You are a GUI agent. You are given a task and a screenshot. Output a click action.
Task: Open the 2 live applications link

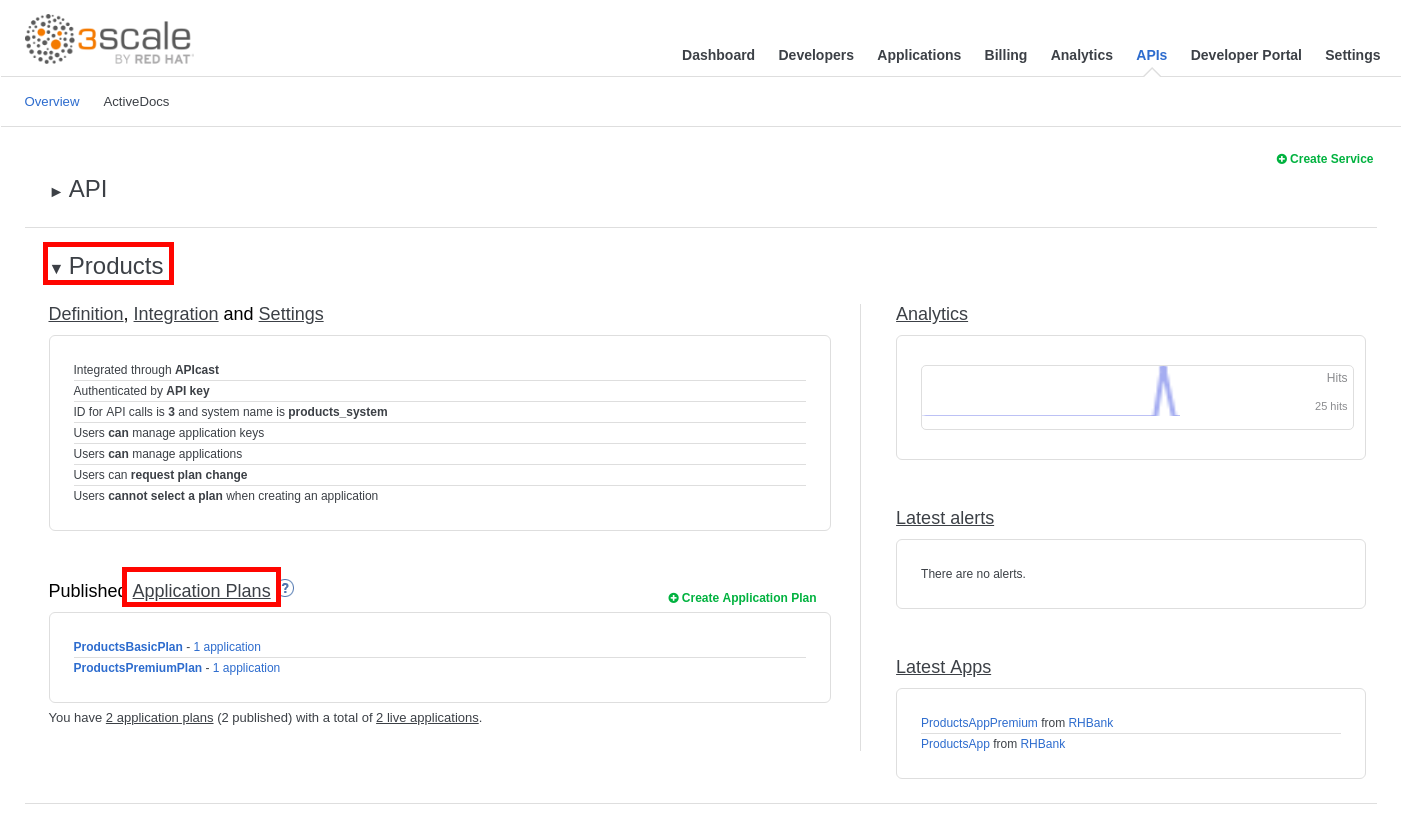[427, 717]
